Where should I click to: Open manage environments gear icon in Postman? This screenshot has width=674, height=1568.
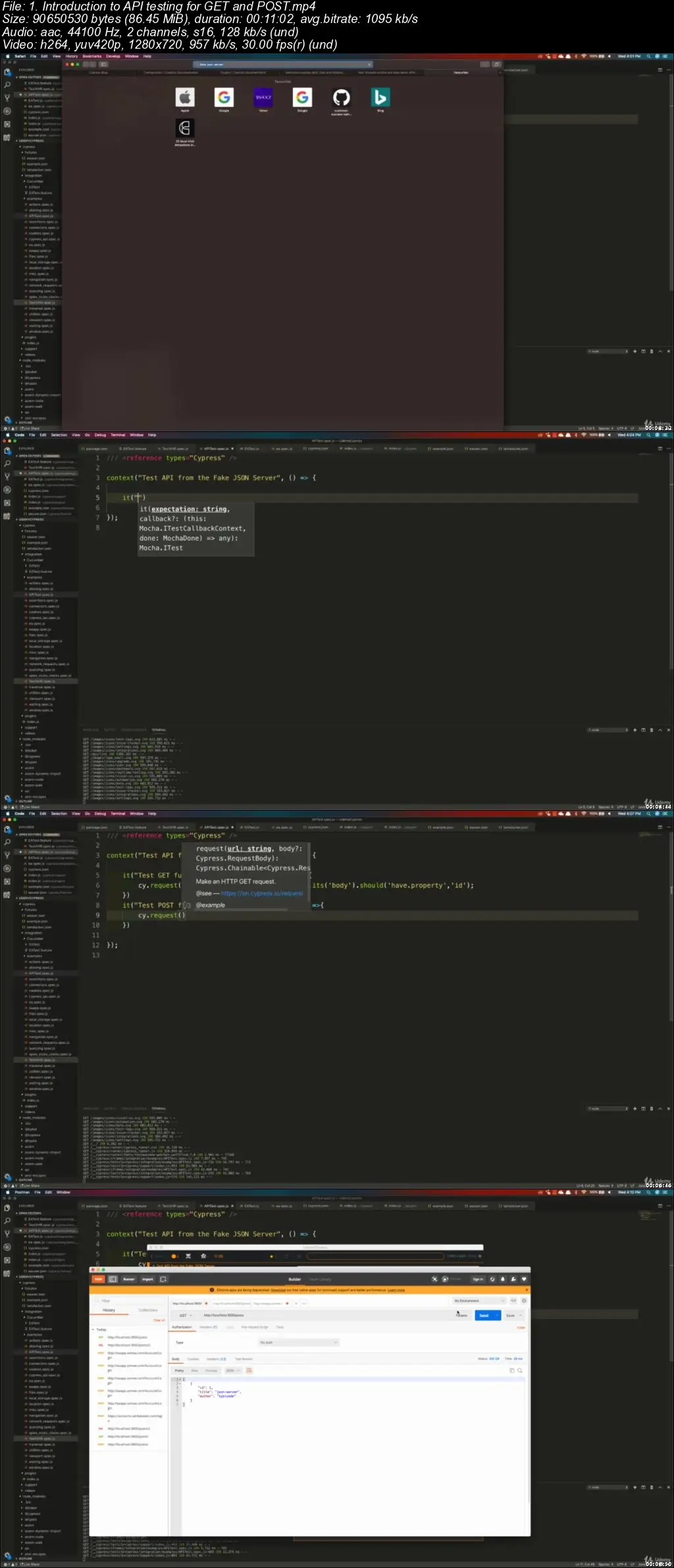coord(524,1301)
